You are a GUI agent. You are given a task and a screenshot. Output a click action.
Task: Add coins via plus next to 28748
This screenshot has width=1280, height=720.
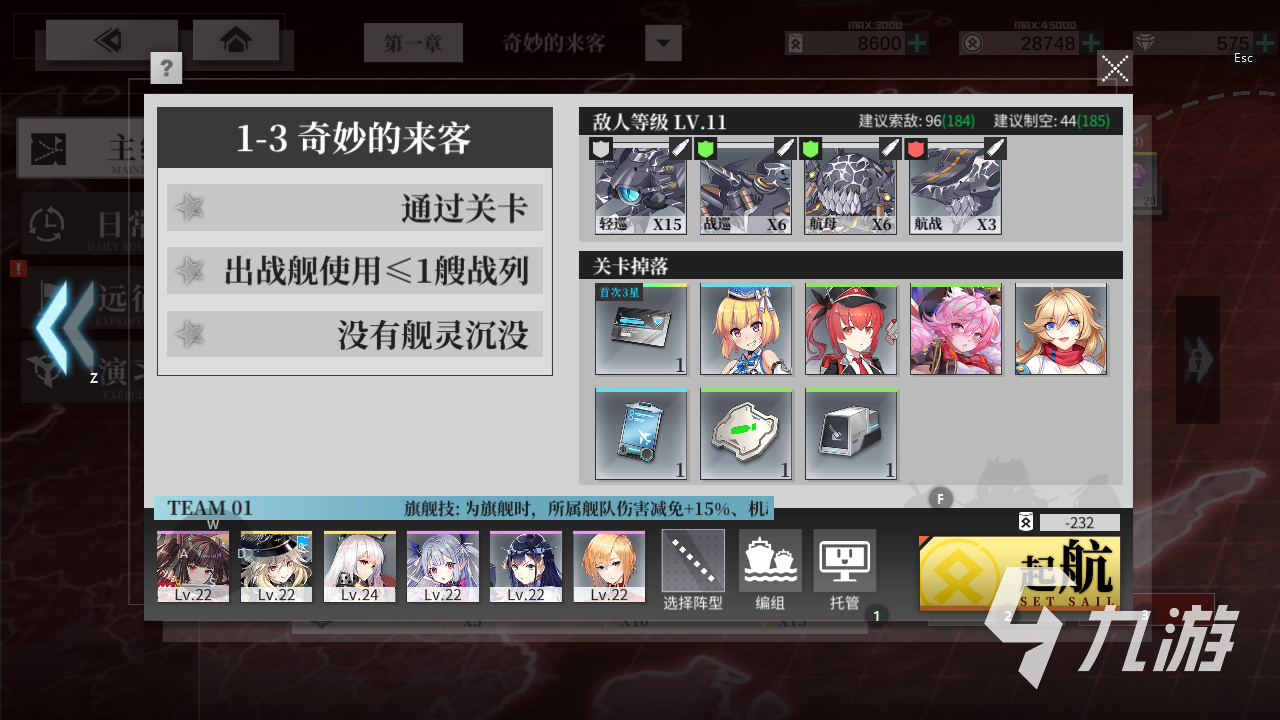point(1090,43)
